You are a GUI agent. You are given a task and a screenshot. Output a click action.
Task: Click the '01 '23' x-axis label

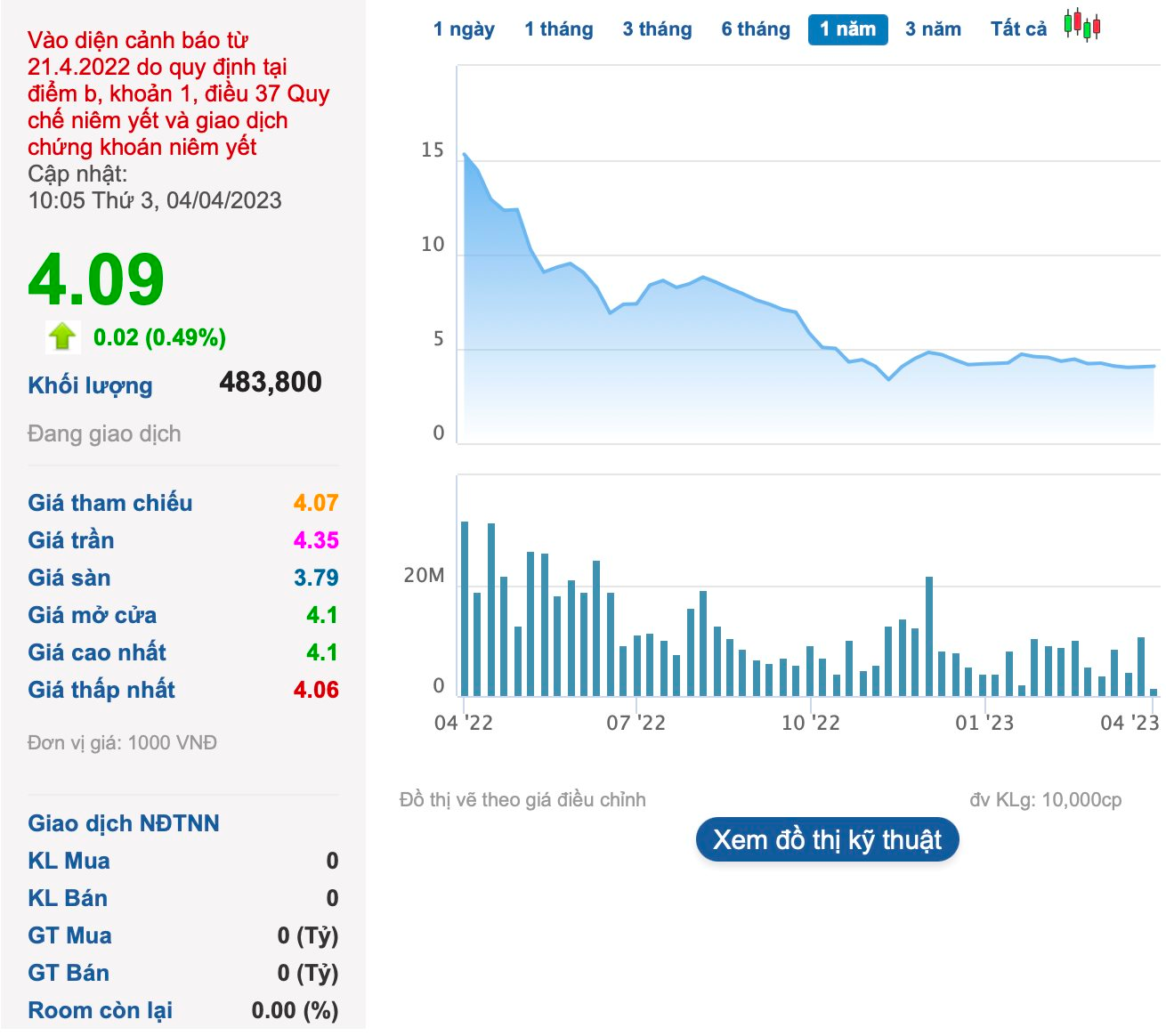984,723
